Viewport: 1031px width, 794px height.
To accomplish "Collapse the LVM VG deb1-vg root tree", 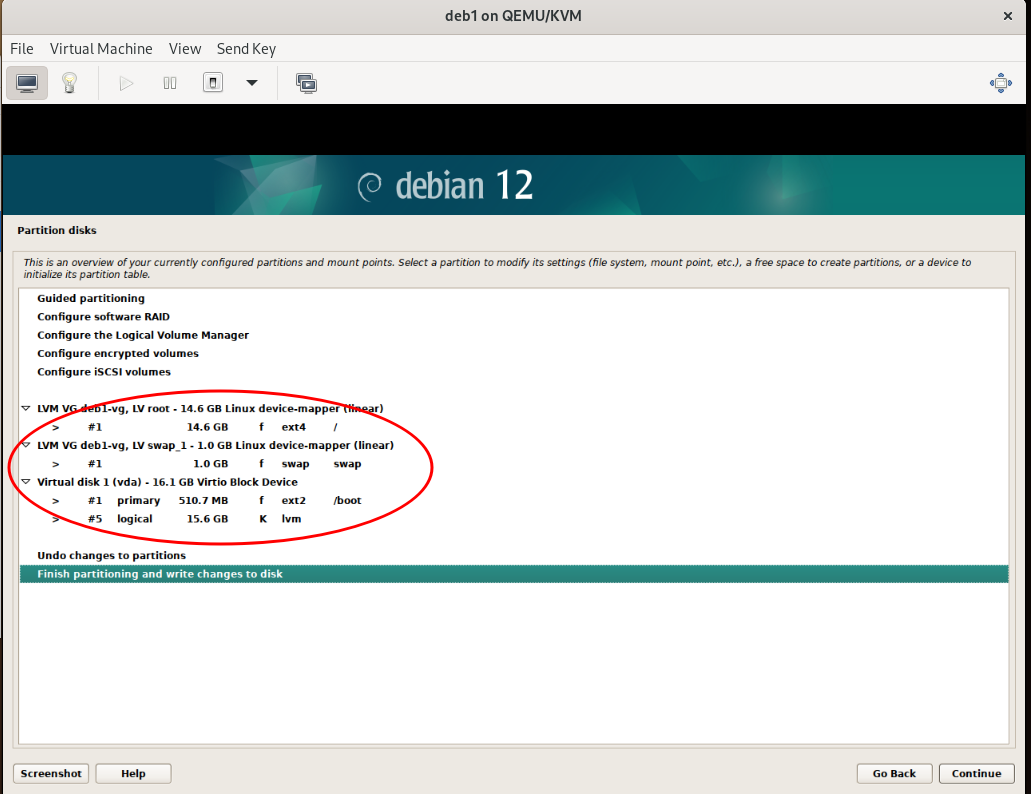I will click(26, 408).
